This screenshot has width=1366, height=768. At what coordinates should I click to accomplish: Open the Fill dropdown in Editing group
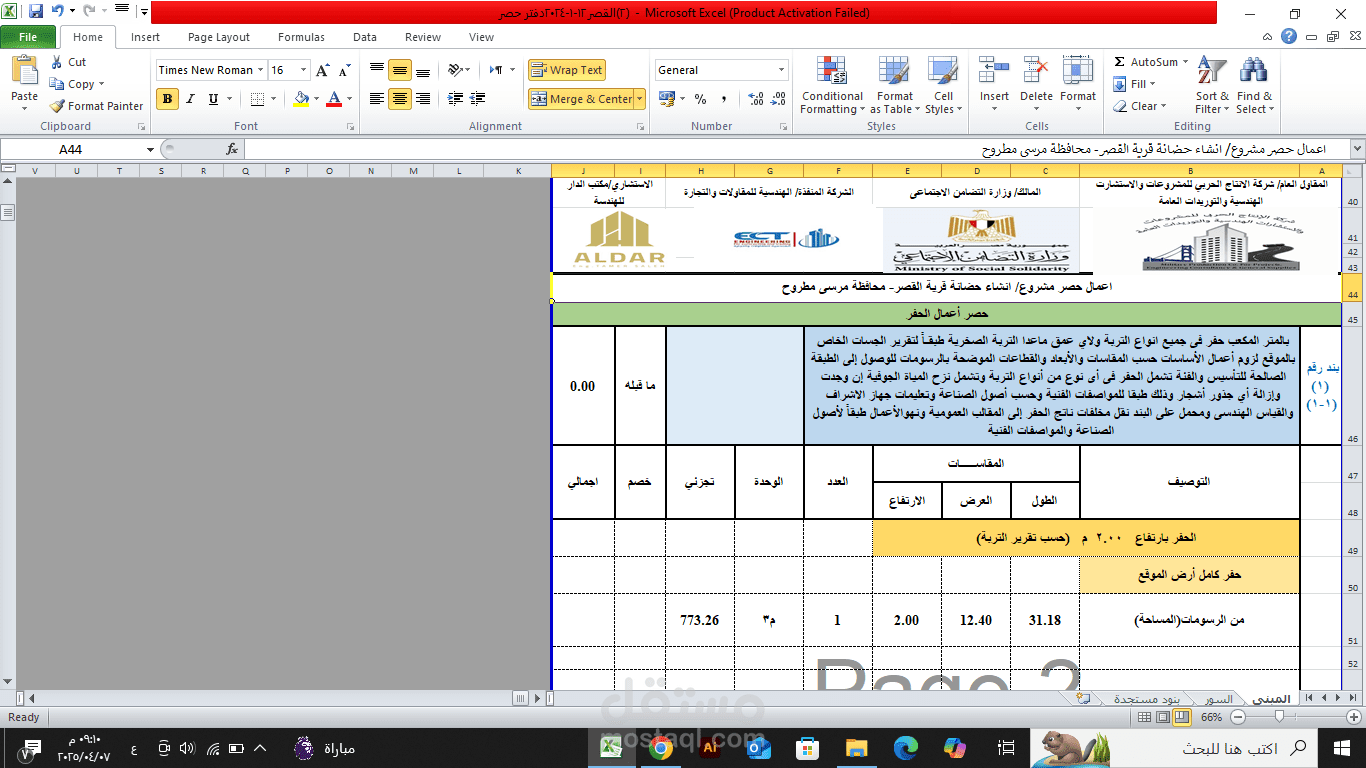click(1135, 84)
